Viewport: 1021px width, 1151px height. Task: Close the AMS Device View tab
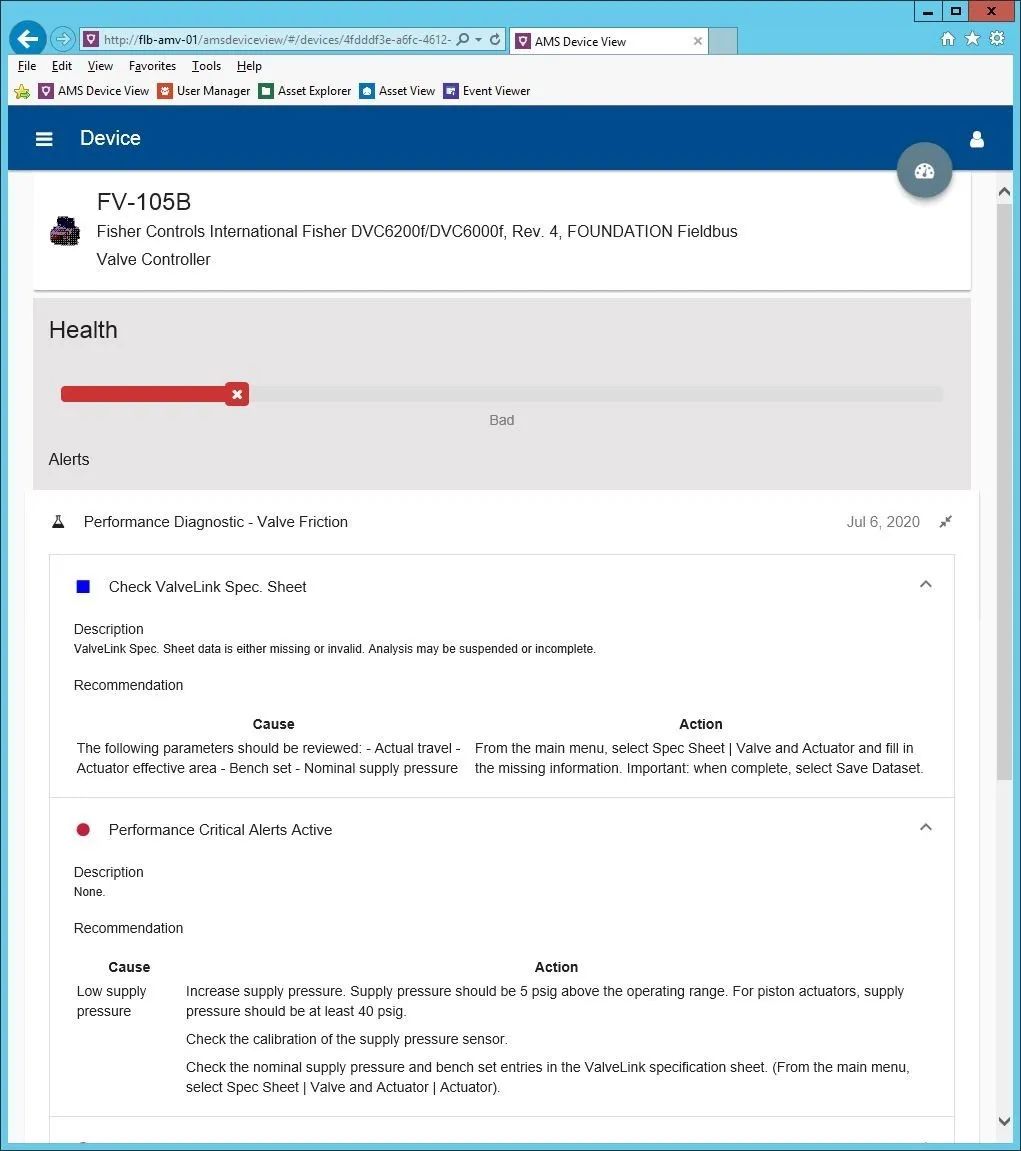pyautogui.click(x=697, y=41)
